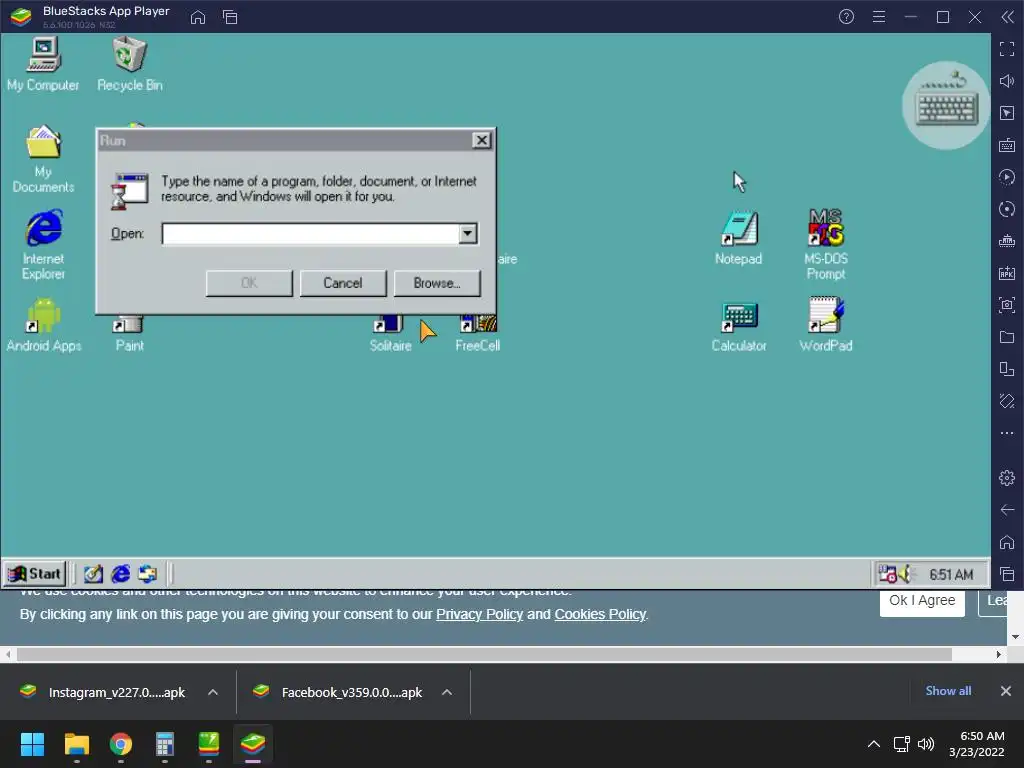The width and height of the screenshot is (1024, 768).
Task: Open the BlueStacks hamburger menu
Action: click(x=879, y=17)
